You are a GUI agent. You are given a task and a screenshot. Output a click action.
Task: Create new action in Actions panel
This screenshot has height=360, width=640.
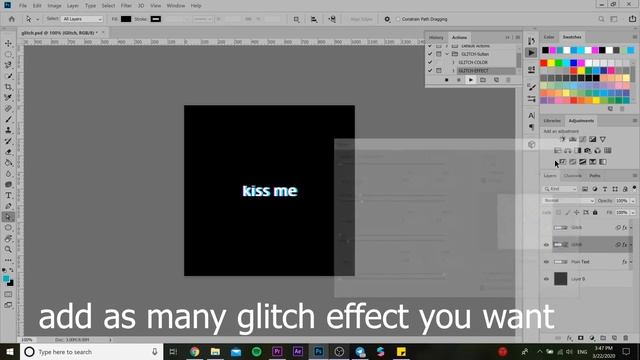click(x=496, y=80)
